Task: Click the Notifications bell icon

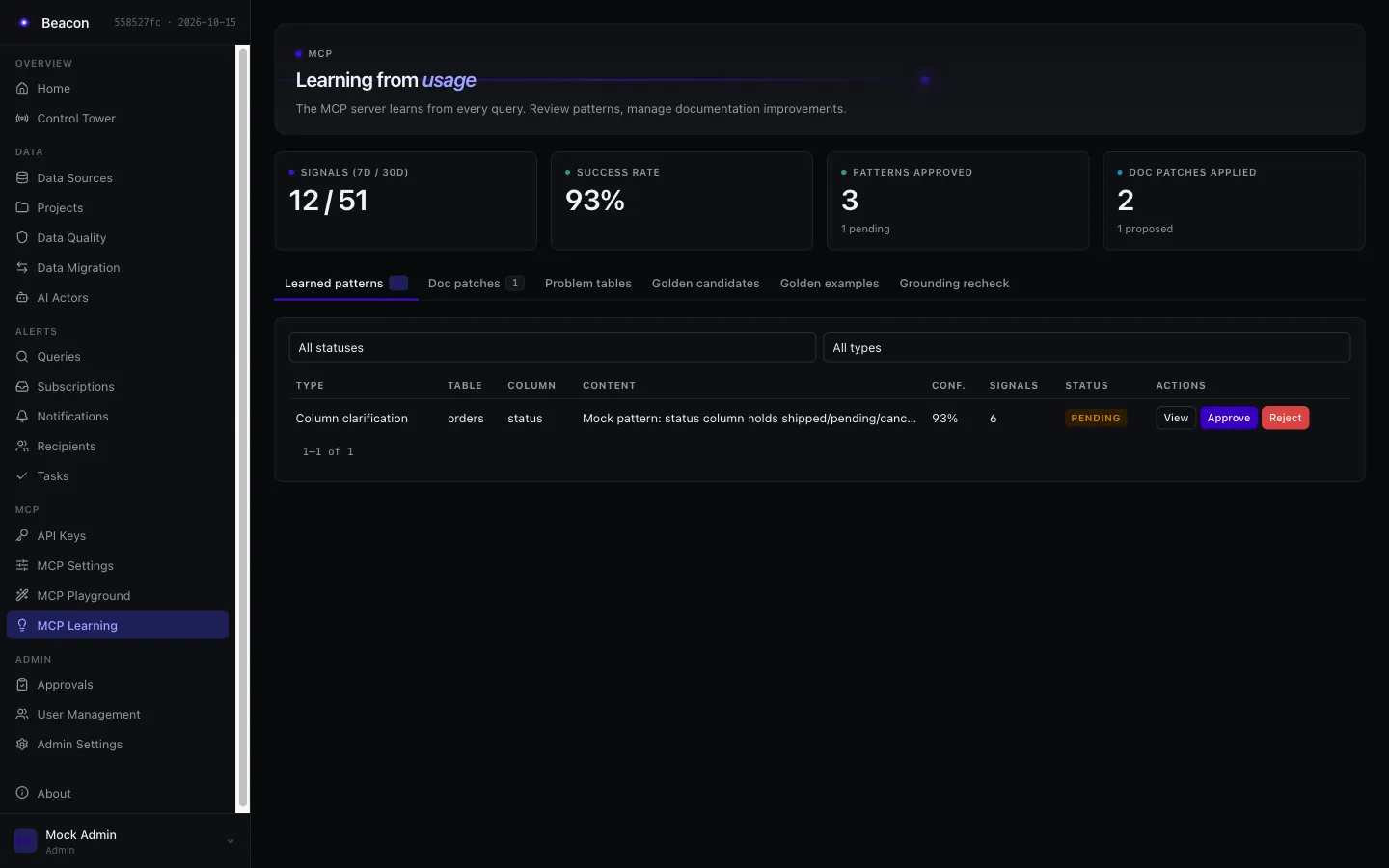Action: pyautogui.click(x=22, y=416)
